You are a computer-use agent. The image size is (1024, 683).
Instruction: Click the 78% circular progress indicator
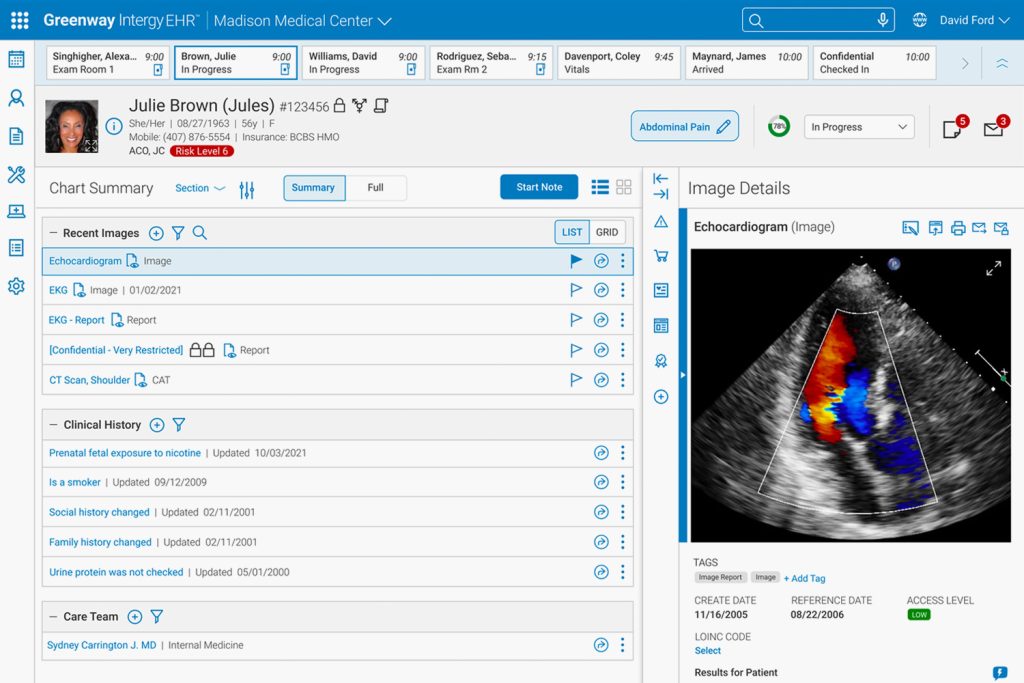(778, 127)
